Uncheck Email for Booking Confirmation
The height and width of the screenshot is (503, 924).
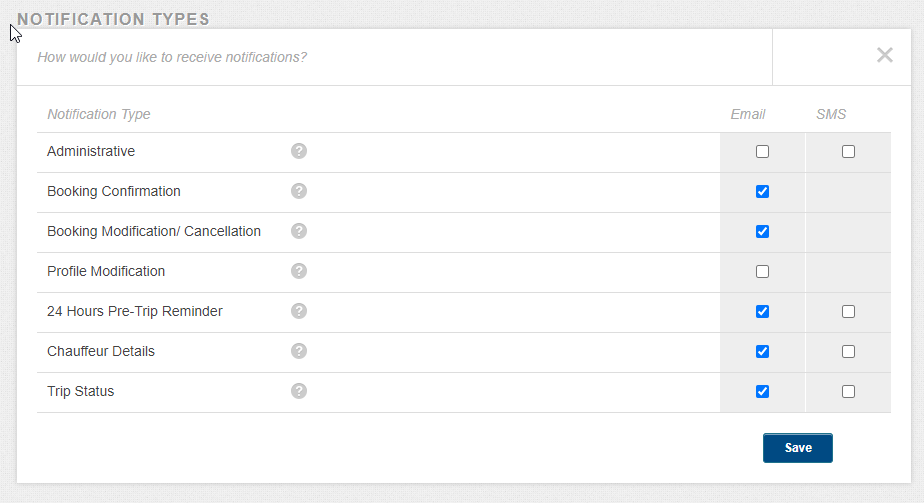coord(763,192)
